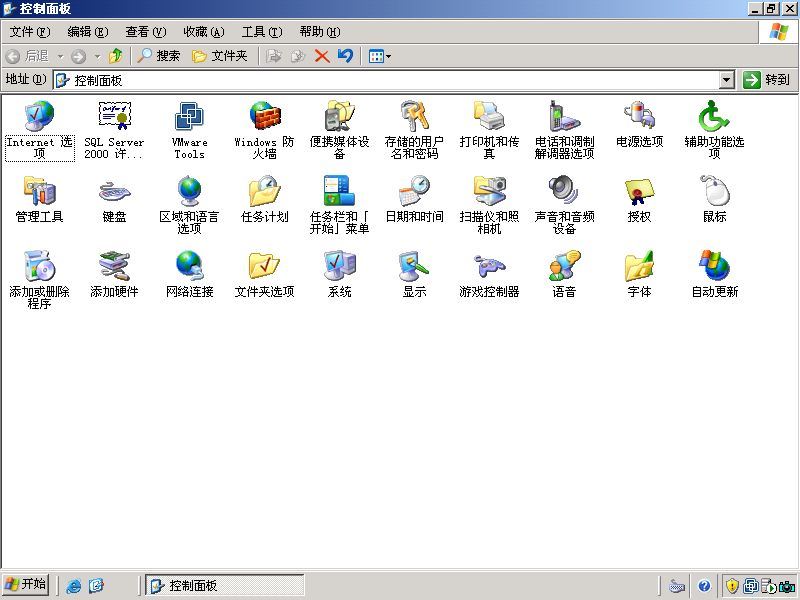The image size is (800, 600).
Task: Open the 工具(T) menu
Action: 262,32
